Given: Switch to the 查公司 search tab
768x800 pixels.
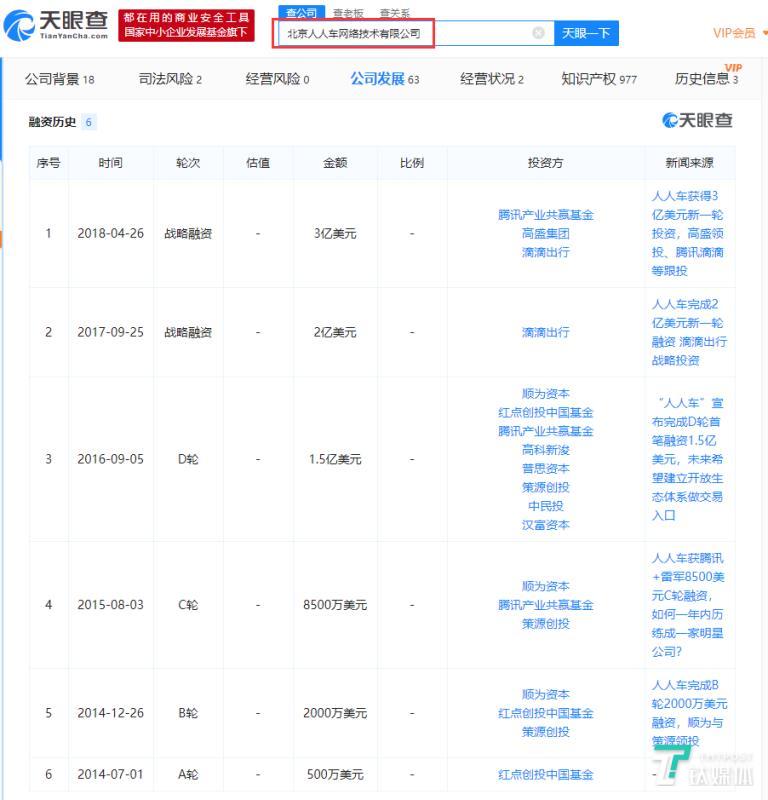Looking at the screenshot, I should pos(301,13).
